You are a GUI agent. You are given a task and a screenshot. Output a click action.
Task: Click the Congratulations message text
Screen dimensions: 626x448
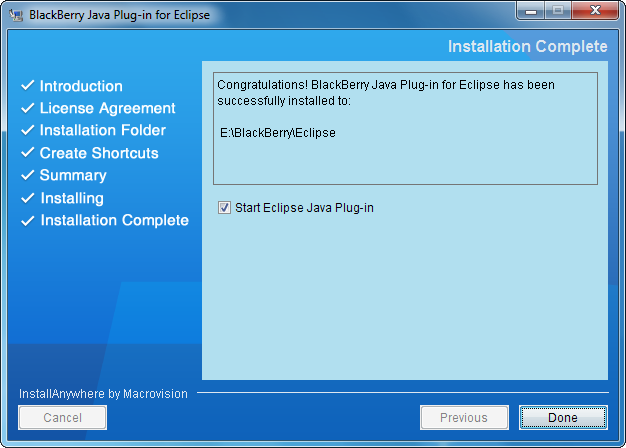(386, 93)
